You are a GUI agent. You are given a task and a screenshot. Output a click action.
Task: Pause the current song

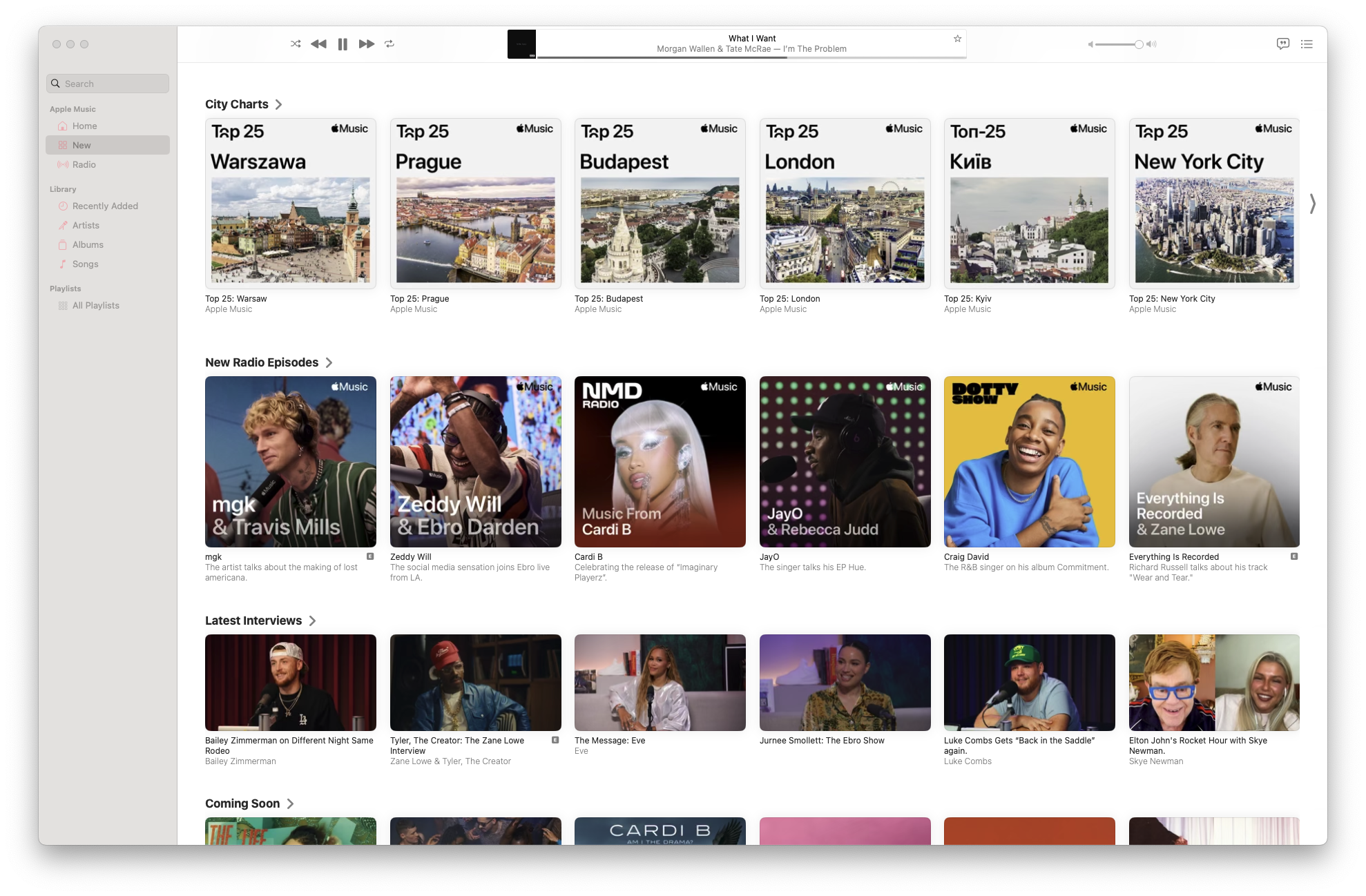click(x=343, y=44)
